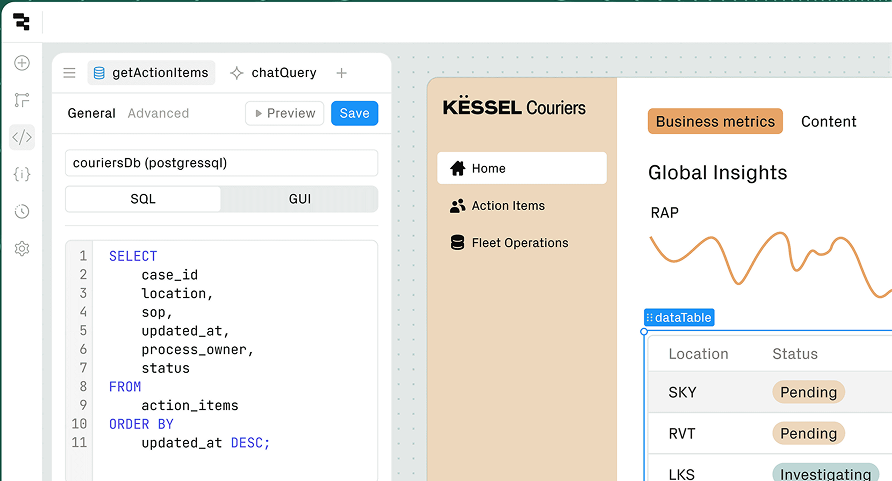The height and width of the screenshot is (481, 892).
Task: Click the Retool logo in top-left corner
Action: click(x=21, y=22)
